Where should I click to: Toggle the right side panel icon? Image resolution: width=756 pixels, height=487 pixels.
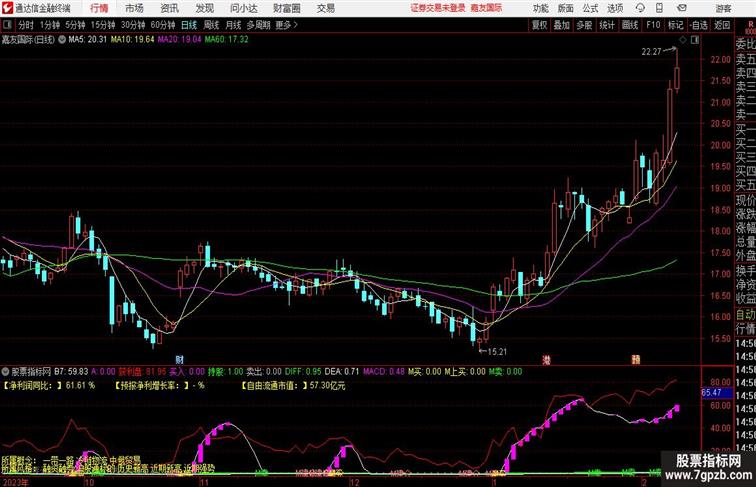695,40
